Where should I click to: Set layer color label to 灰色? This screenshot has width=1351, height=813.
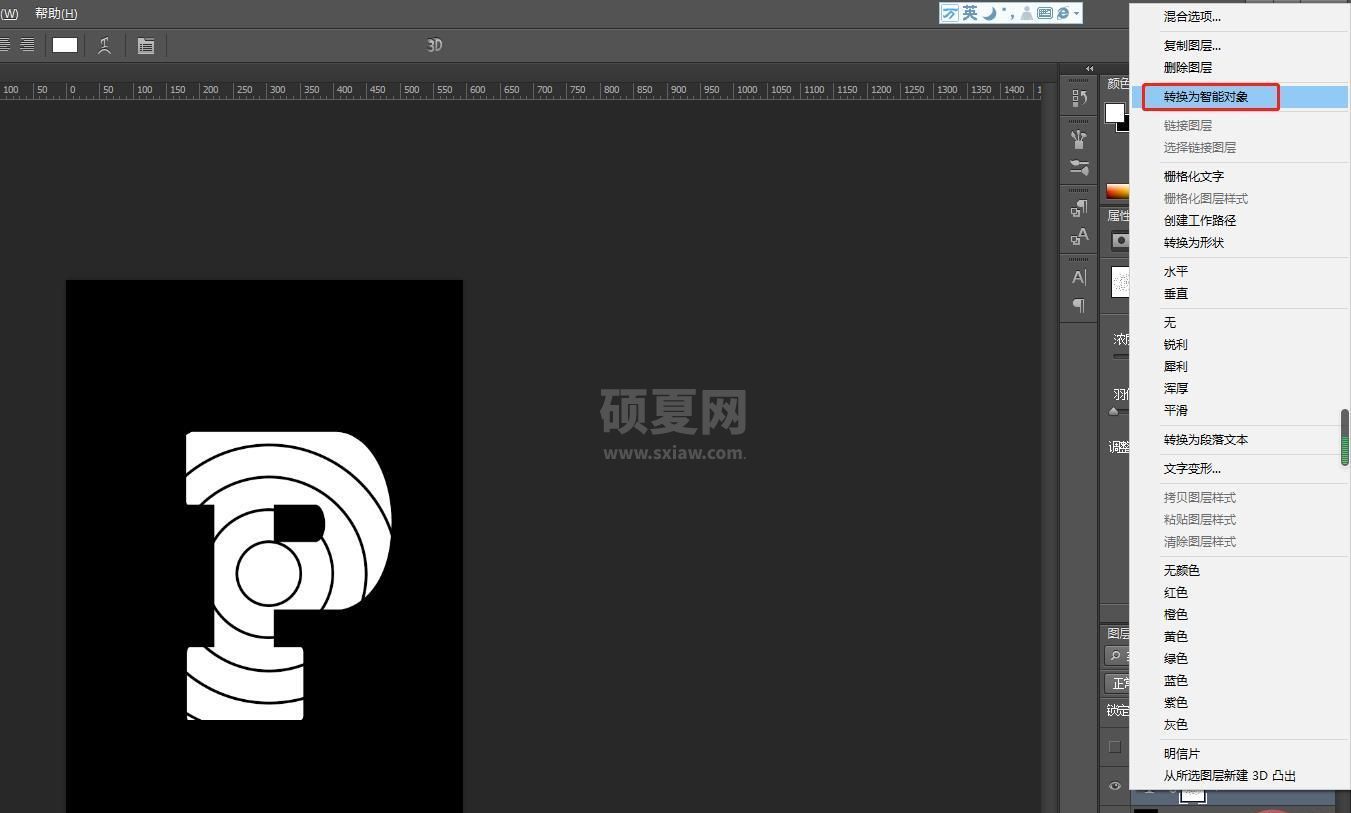click(1175, 724)
